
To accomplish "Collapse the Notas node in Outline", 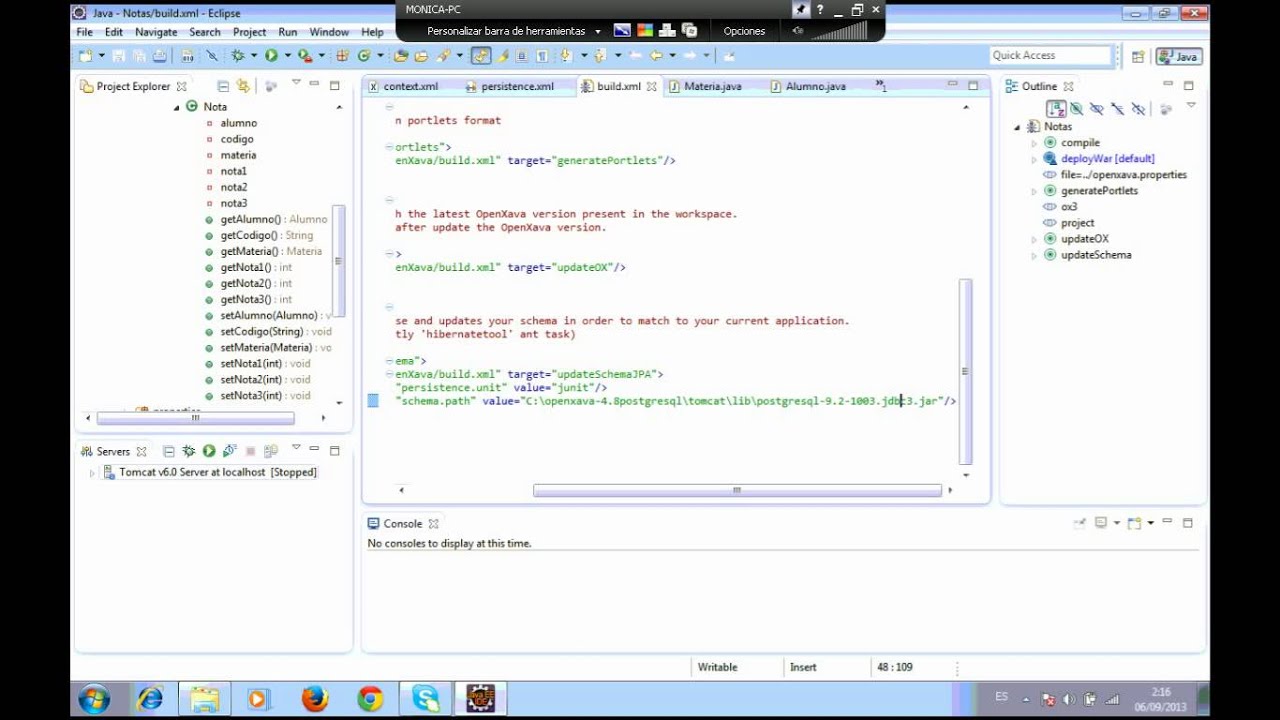I will pos(1018,127).
